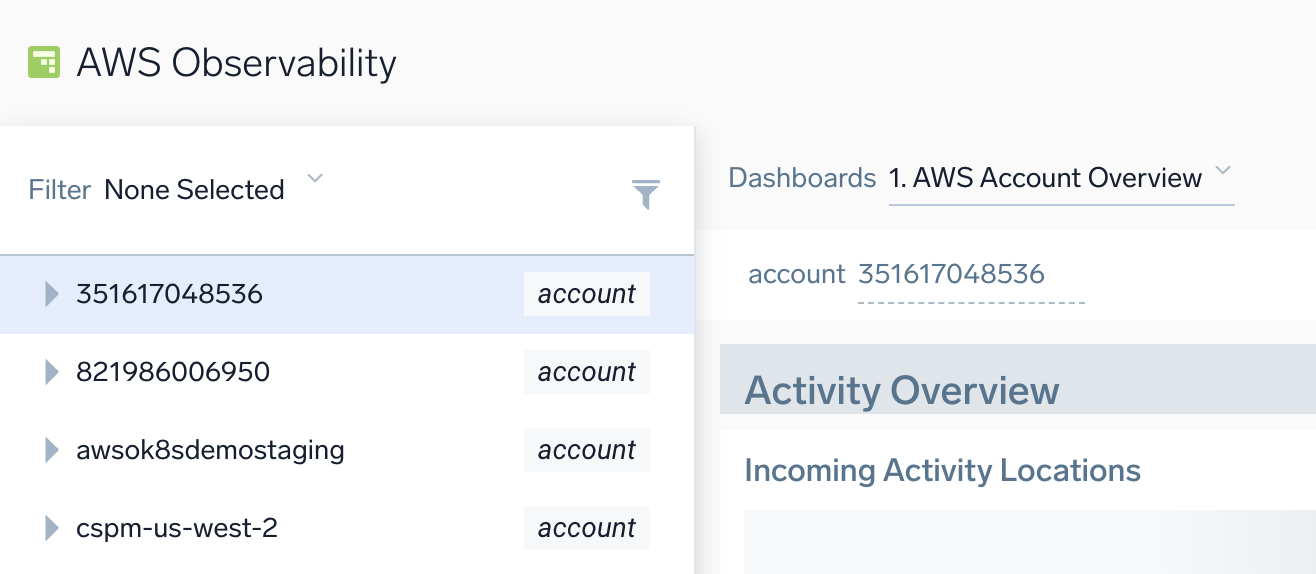Select the cspm-us-west-2 account entry

tap(177, 528)
